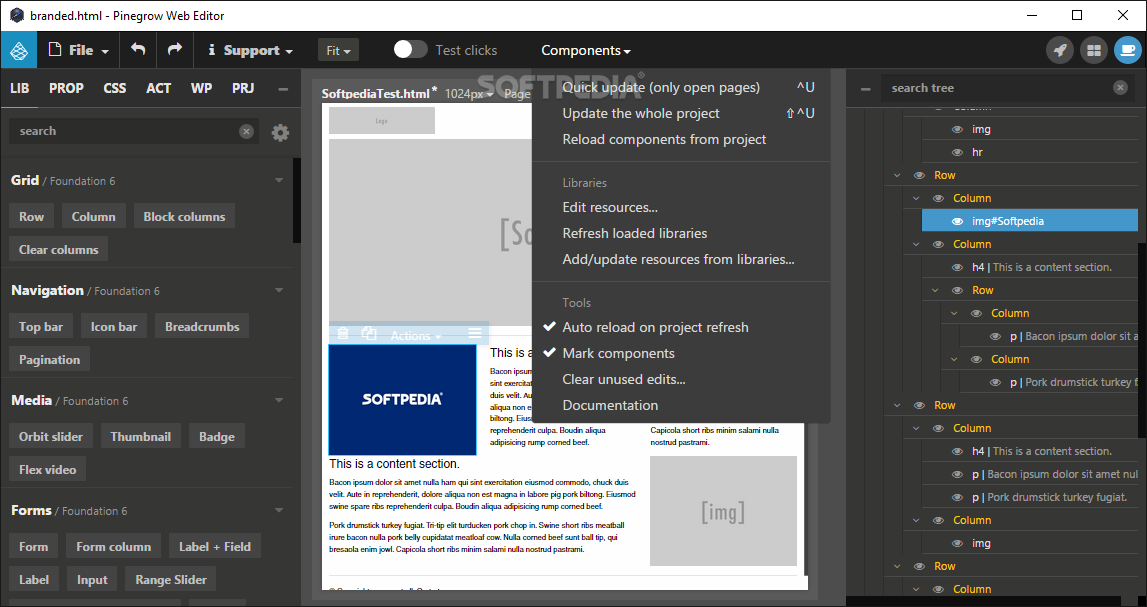This screenshot has height=607, width=1147.
Task: Toggle visibility of hr element
Action: (957, 152)
